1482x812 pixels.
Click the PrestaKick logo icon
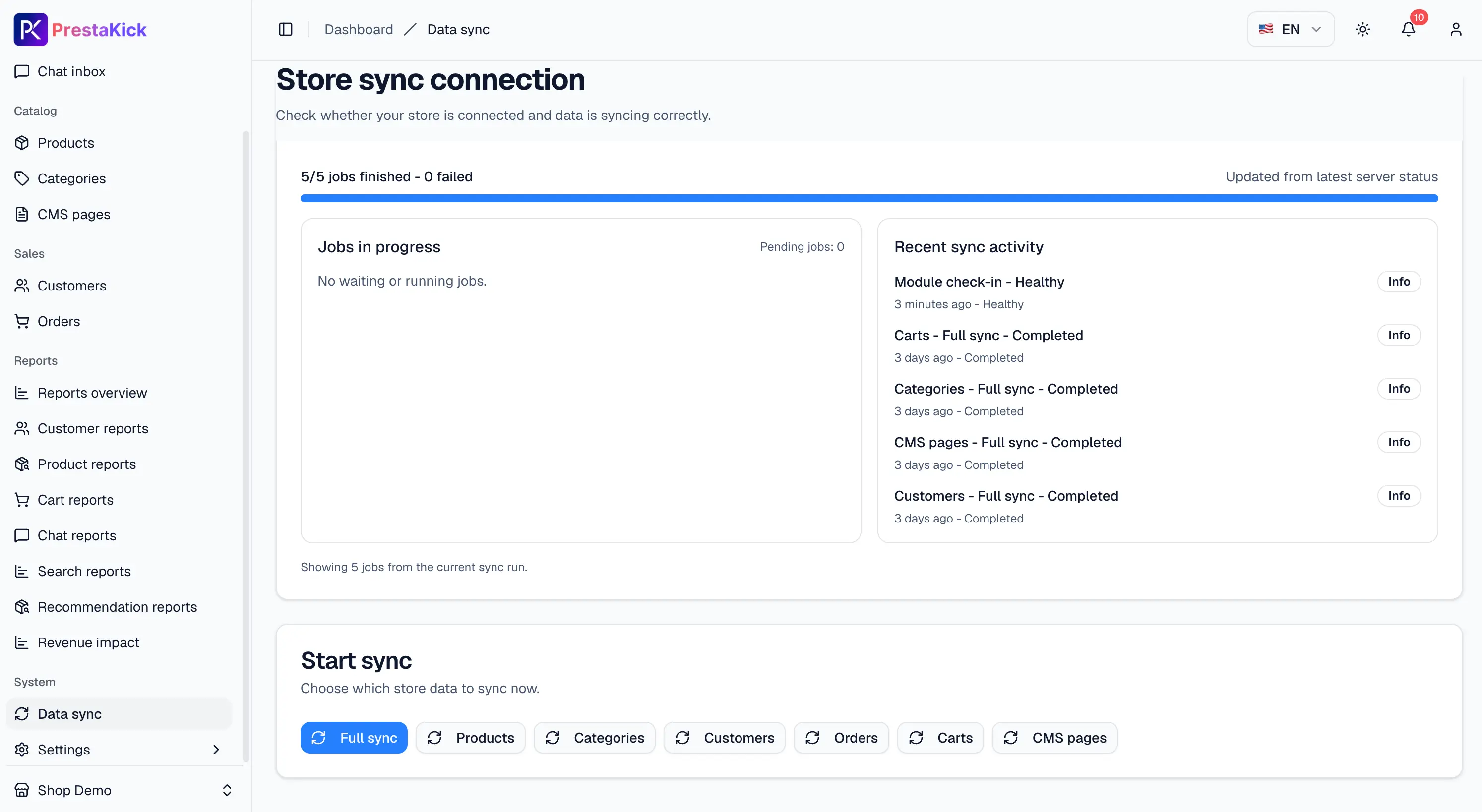coord(30,29)
